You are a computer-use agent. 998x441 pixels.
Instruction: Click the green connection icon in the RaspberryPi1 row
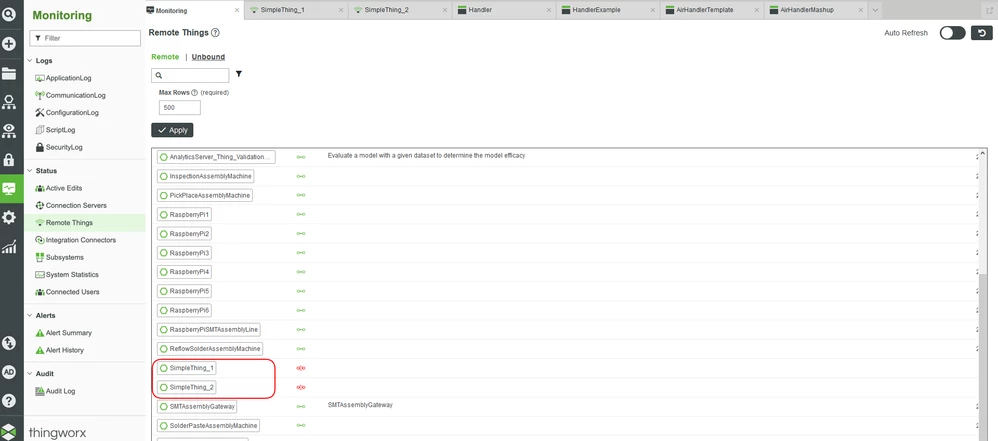(x=301, y=214)
